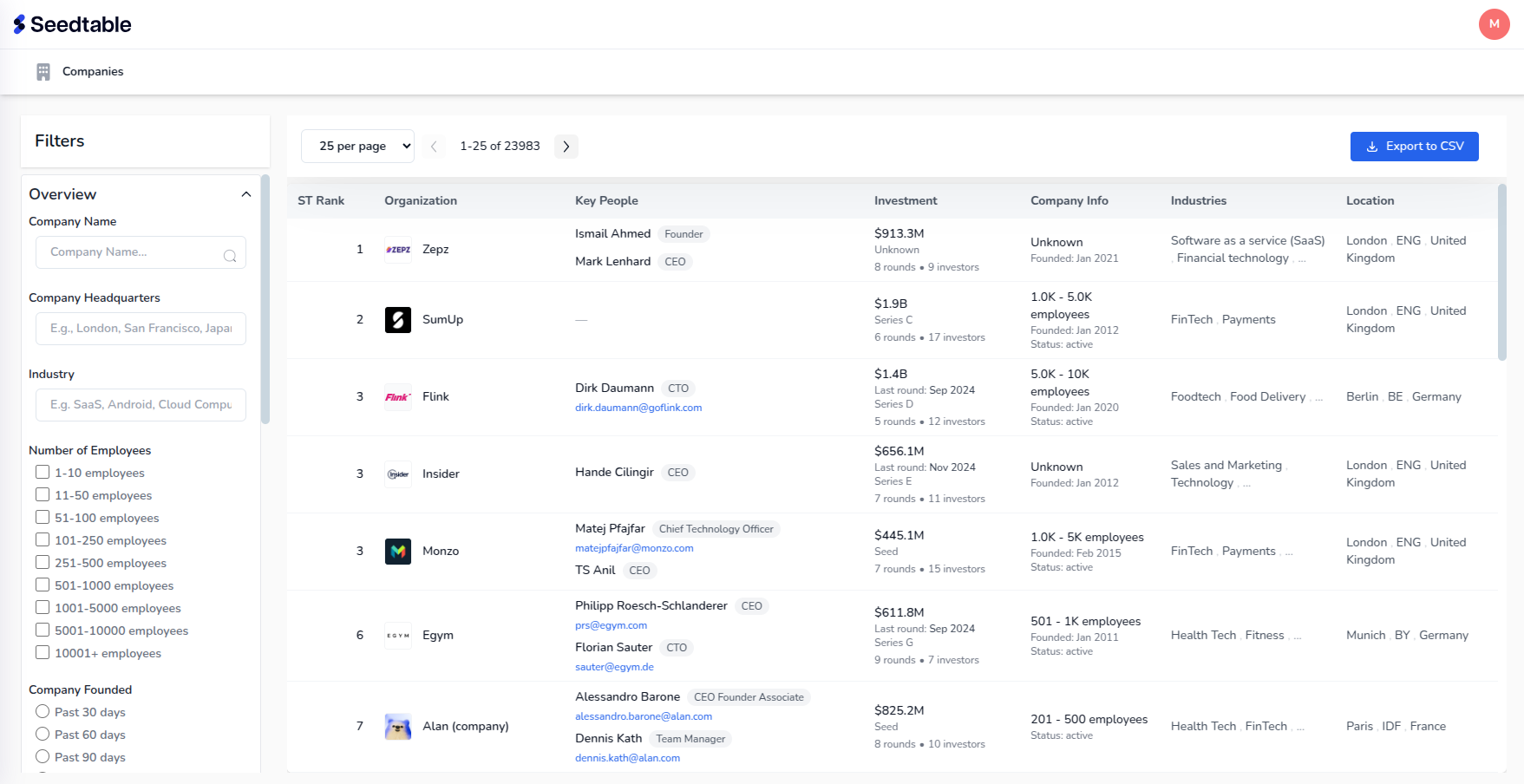This screenshot has height=784, width=1524.
Task: Click alessandro.barone@alan.com email link
Action: (x=644, y=716)
